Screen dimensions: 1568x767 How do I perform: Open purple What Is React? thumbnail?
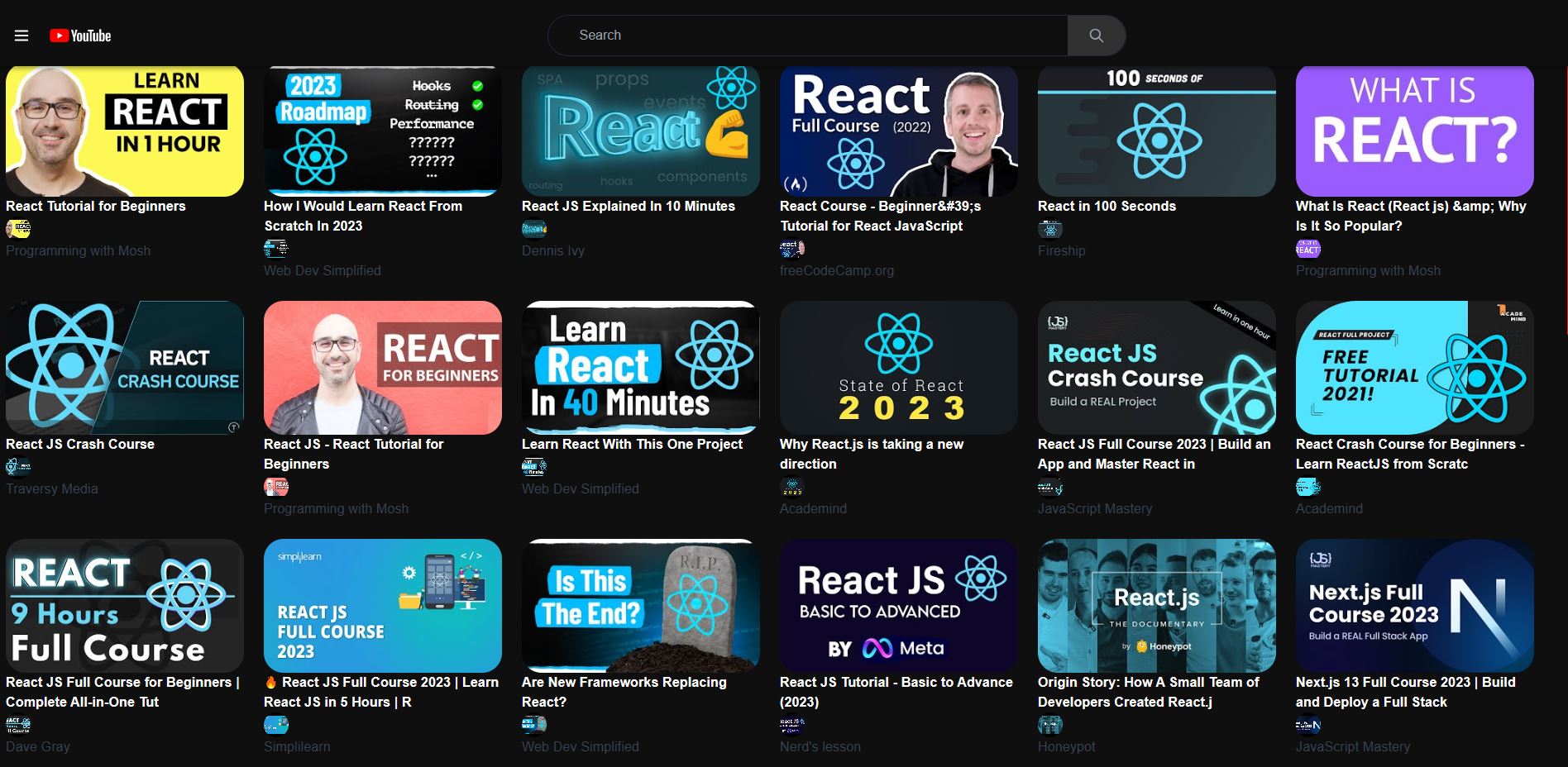[x=1415, y=131]
